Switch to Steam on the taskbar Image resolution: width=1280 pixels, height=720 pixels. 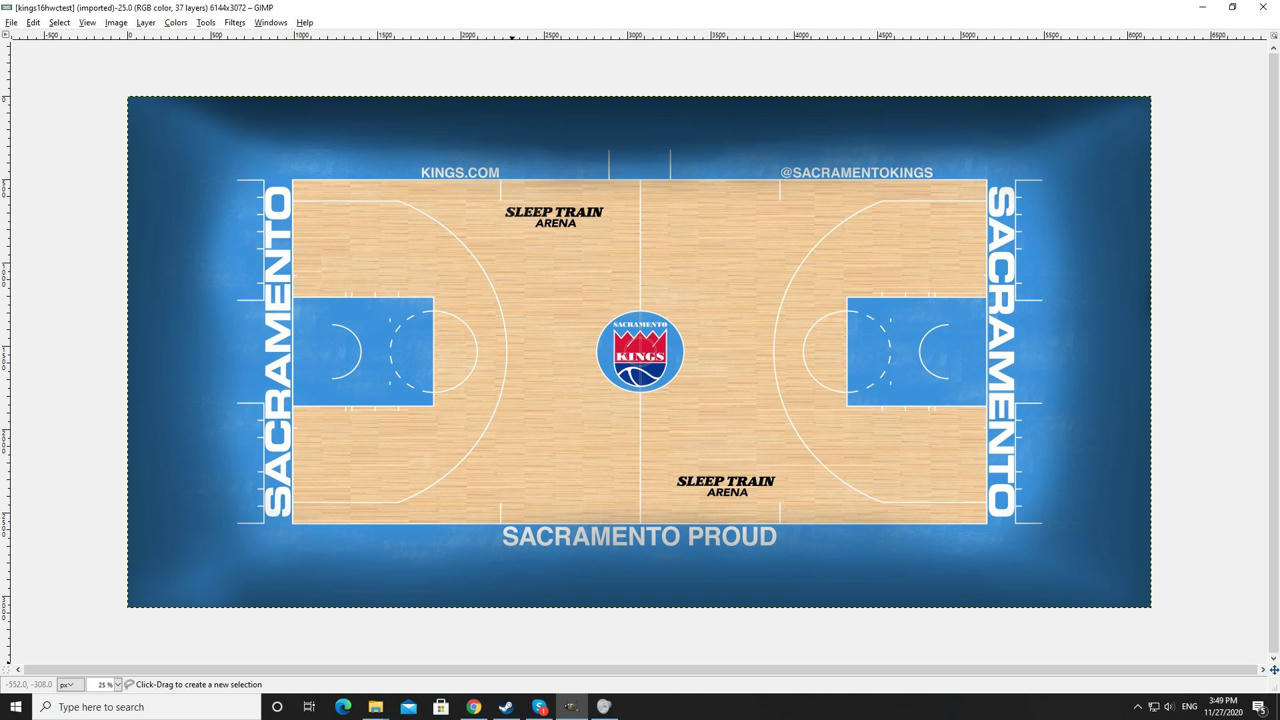506,707
